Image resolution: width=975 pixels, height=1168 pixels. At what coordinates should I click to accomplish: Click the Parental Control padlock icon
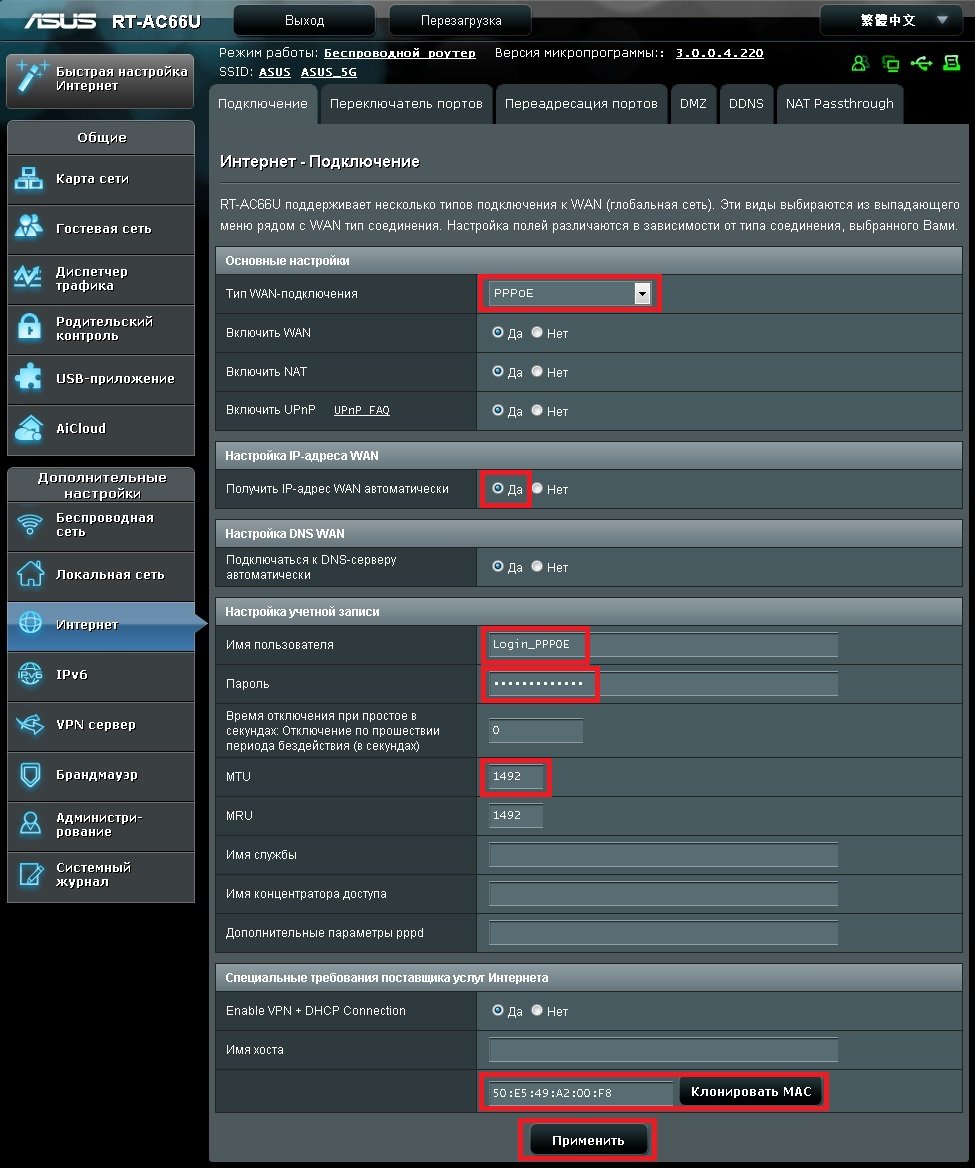30,328
